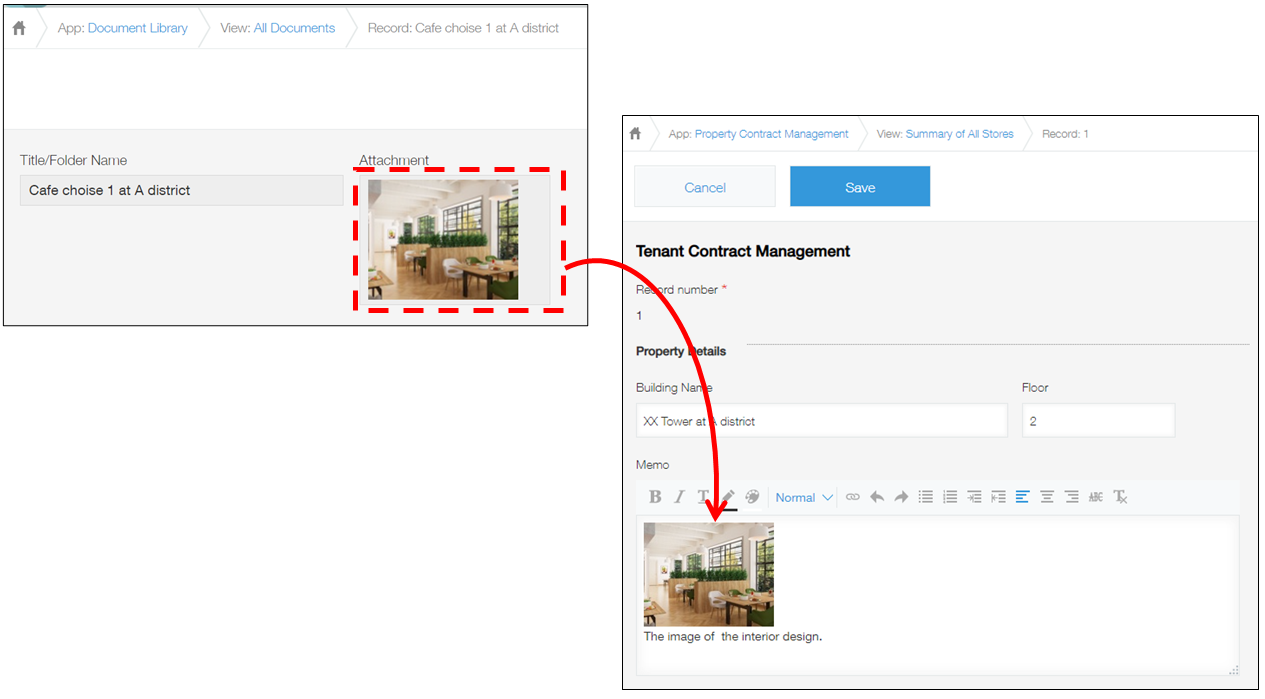Insert a hyperlink in the Memo editor
The height and width of the screenshot is (699, 1265).
(x=852, y=496)
